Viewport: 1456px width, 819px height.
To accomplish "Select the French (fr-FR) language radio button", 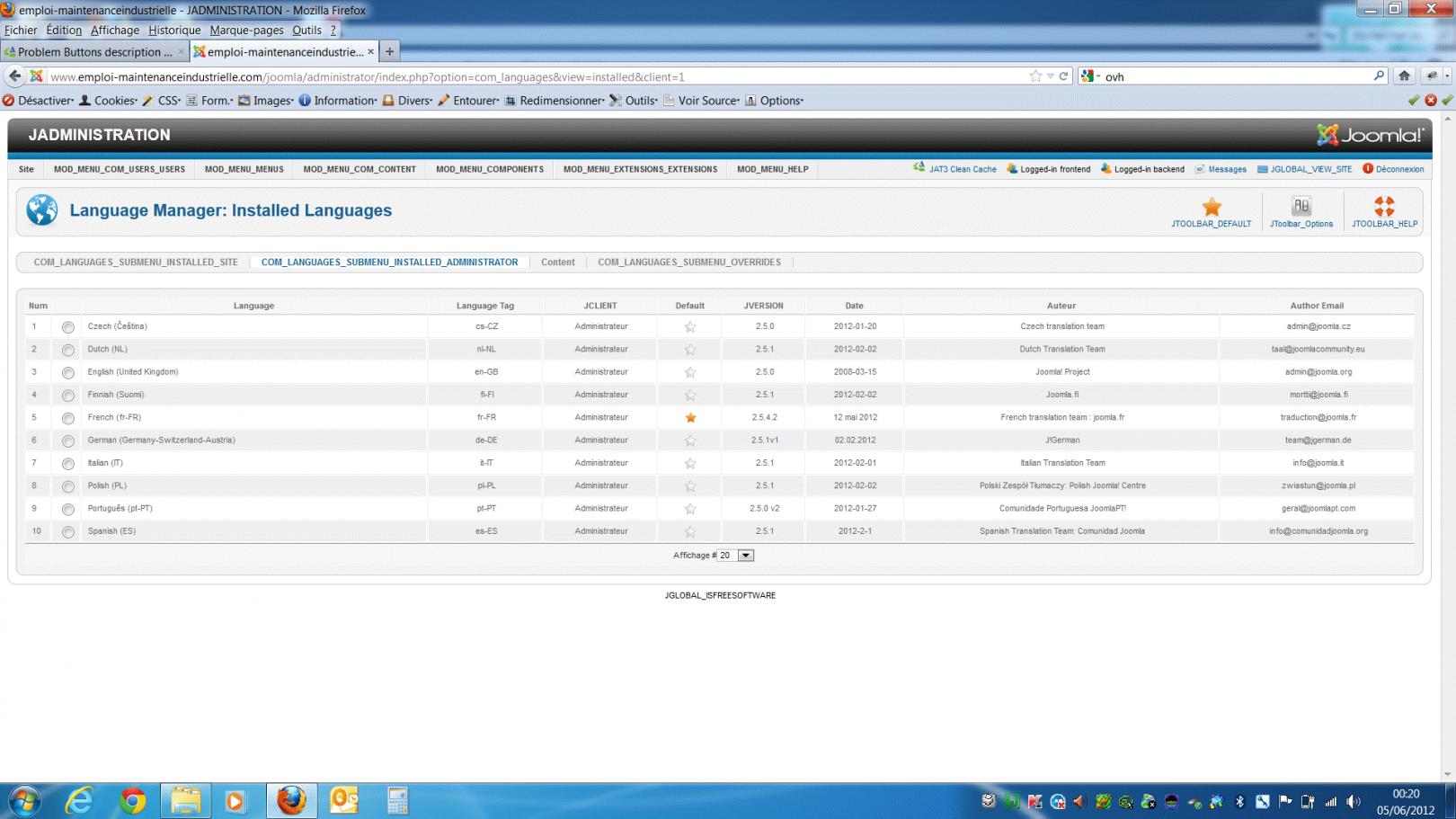I will coord(67,417).
